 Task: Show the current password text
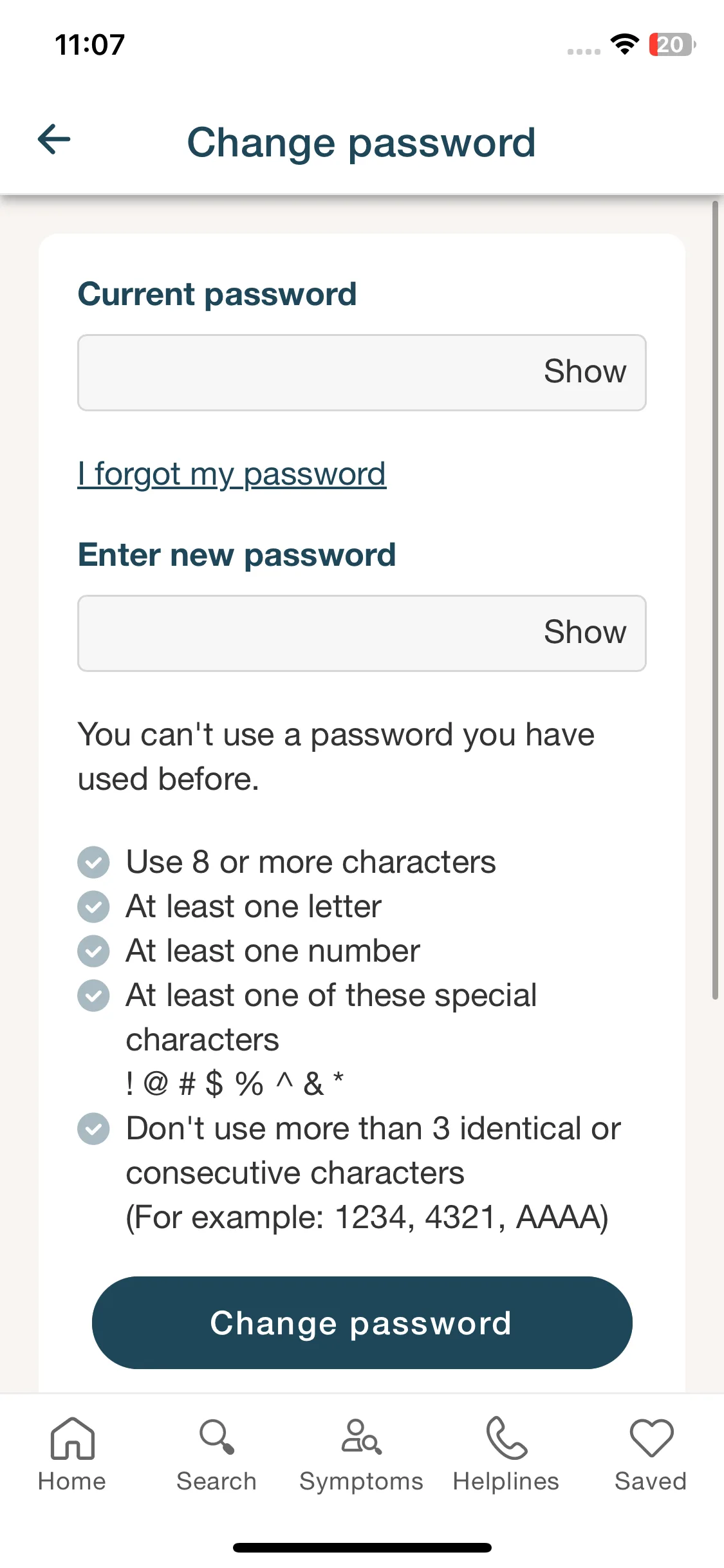coord(585,371)
